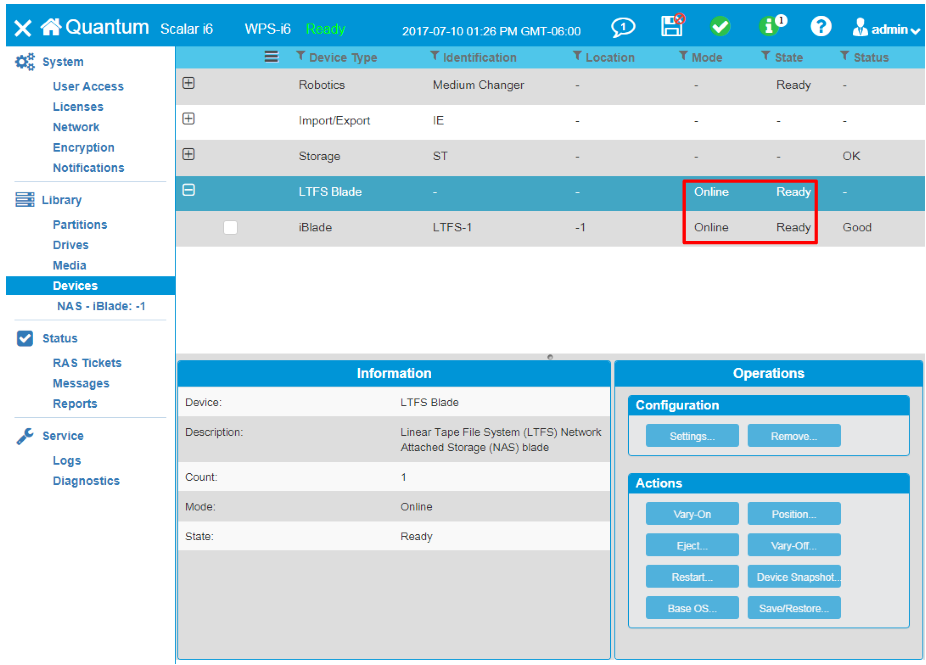This screenshot has width=926, height=665.
Task: Open Media in the sidebar
Action: pos(69,265)
